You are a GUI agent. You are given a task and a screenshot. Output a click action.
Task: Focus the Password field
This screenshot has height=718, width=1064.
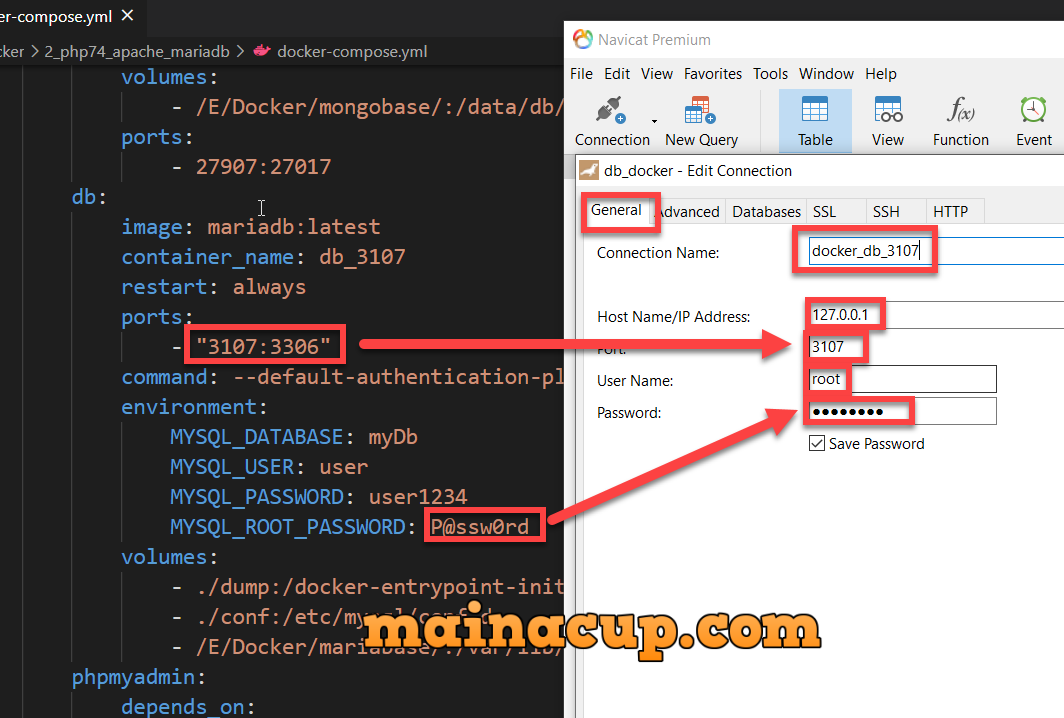pyautogui.click(x=902, y=411)
